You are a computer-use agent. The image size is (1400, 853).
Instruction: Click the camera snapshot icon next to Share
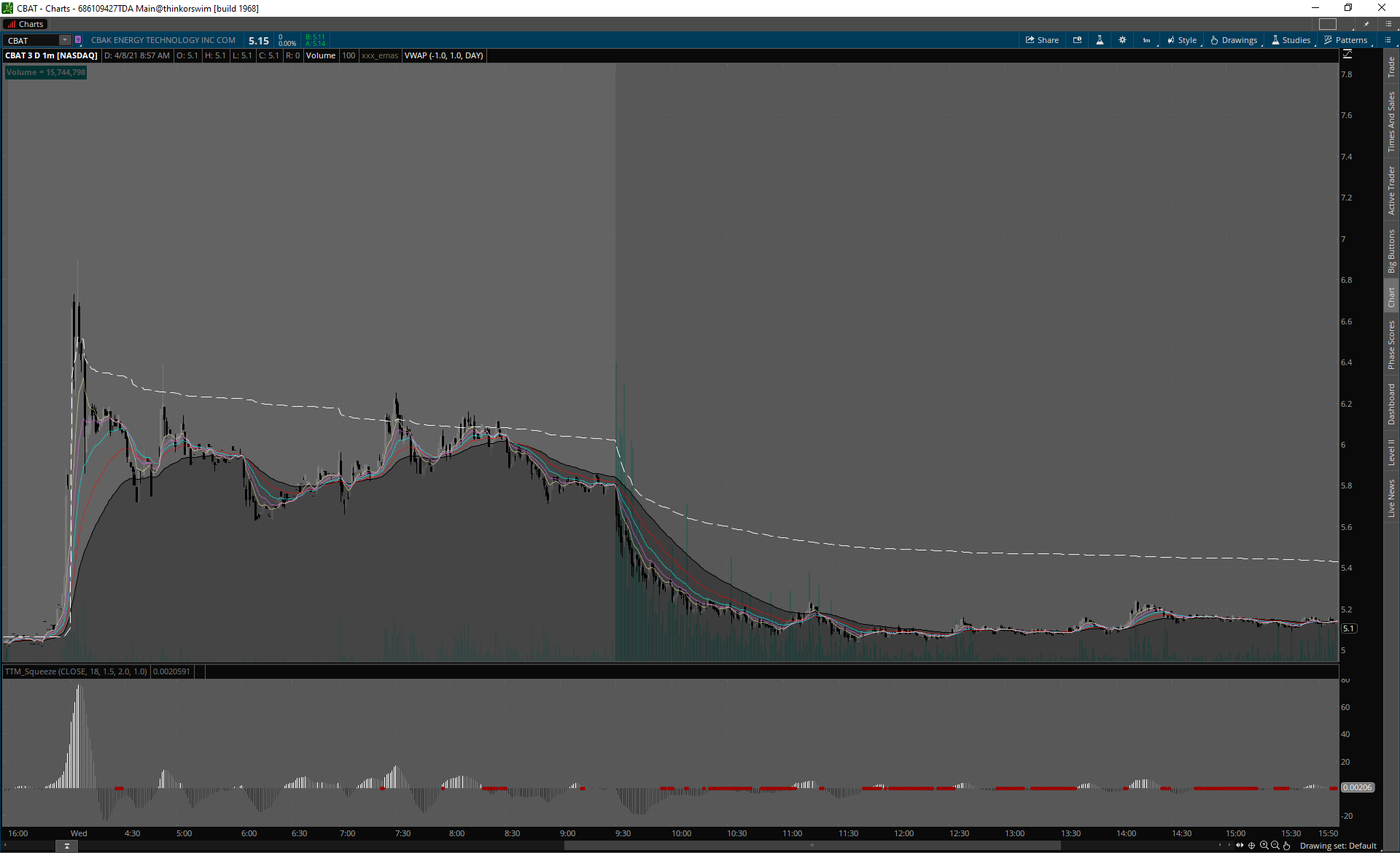coord(1077,40)
